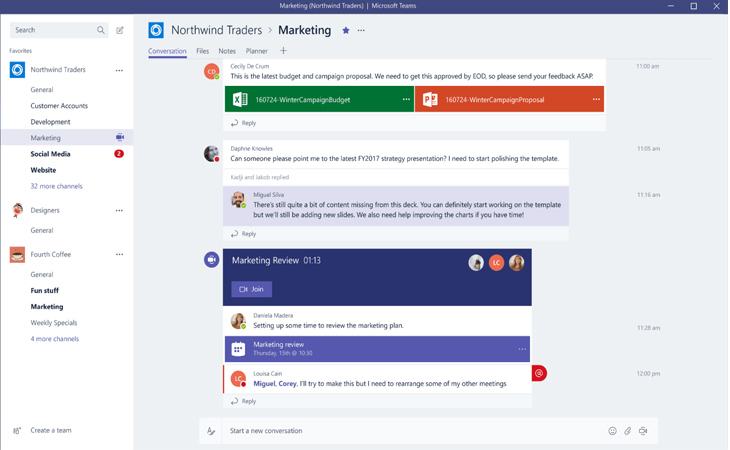Open Designers team options menu
The width and height of the screenshot is (730, 450).
(119, 210)
